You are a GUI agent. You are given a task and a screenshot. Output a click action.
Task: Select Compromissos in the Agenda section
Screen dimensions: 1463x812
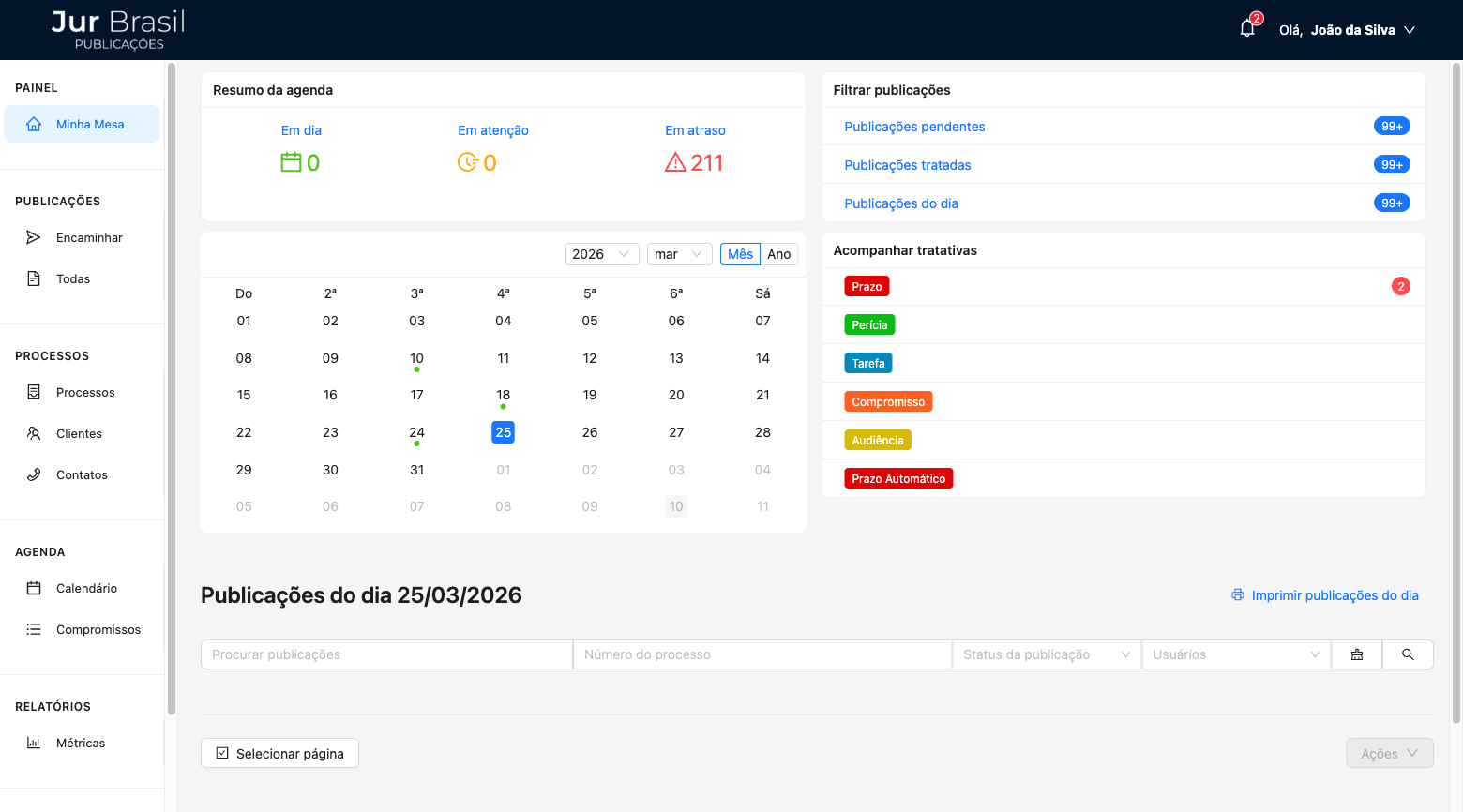tap(97, 629)
